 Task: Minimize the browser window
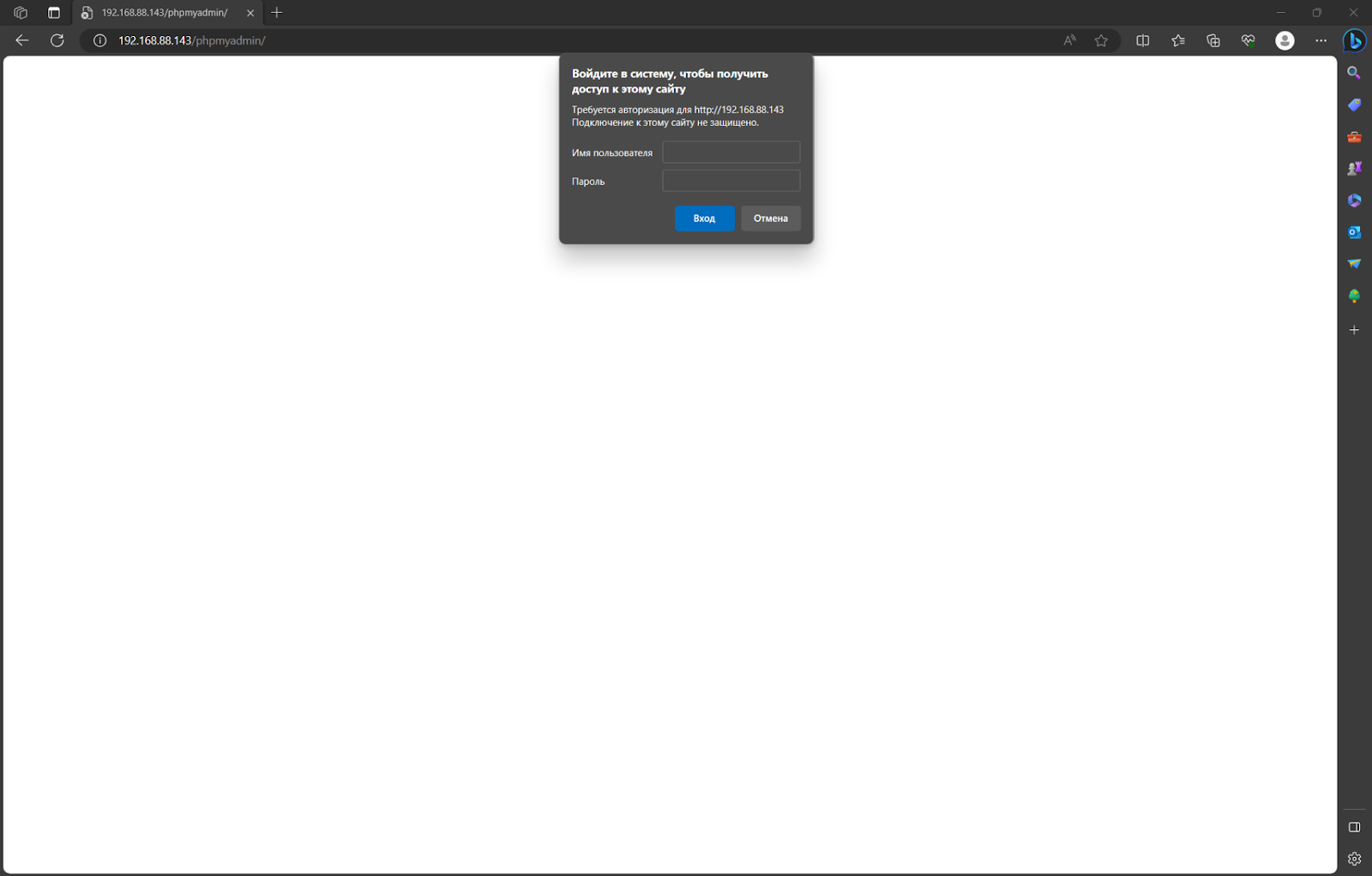coord(1281,13)
